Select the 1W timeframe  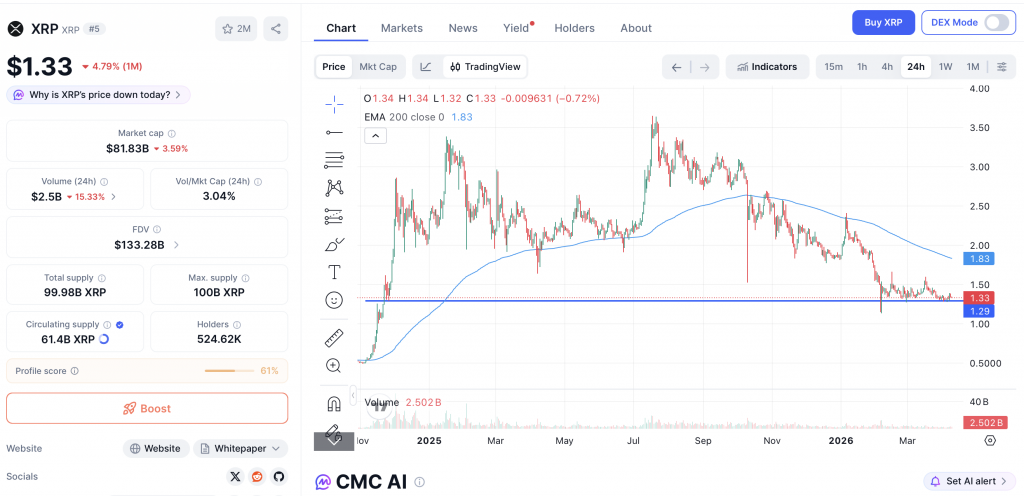click(x=945, y=67)
